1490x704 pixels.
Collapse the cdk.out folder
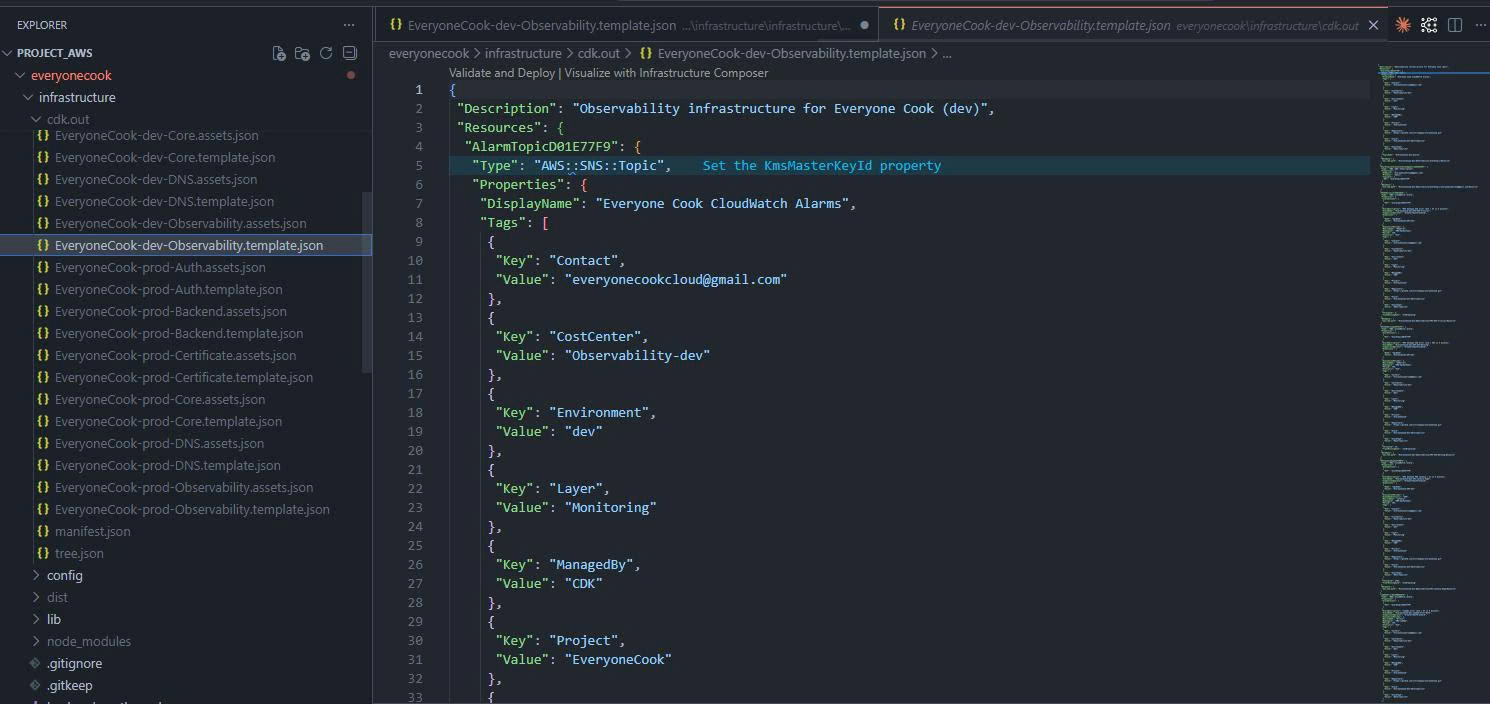[36, 119]
